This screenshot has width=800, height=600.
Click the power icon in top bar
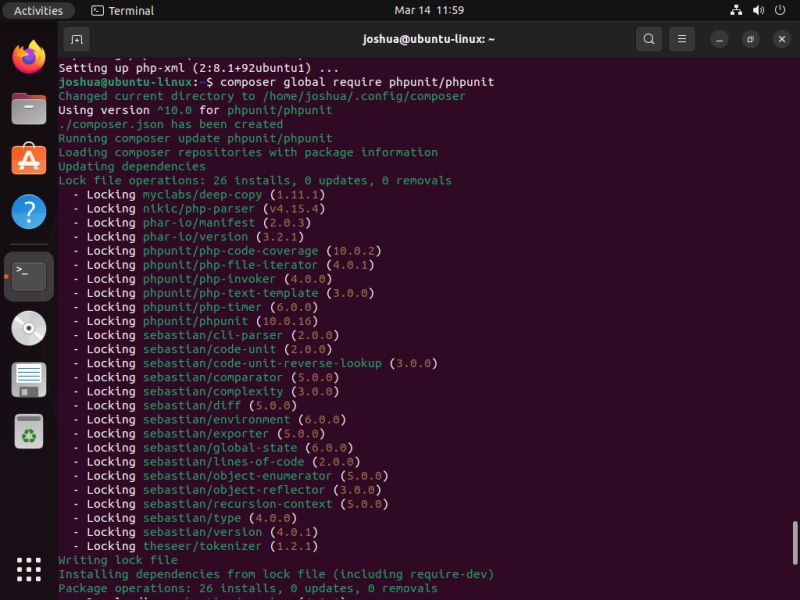tap(781, 11)
